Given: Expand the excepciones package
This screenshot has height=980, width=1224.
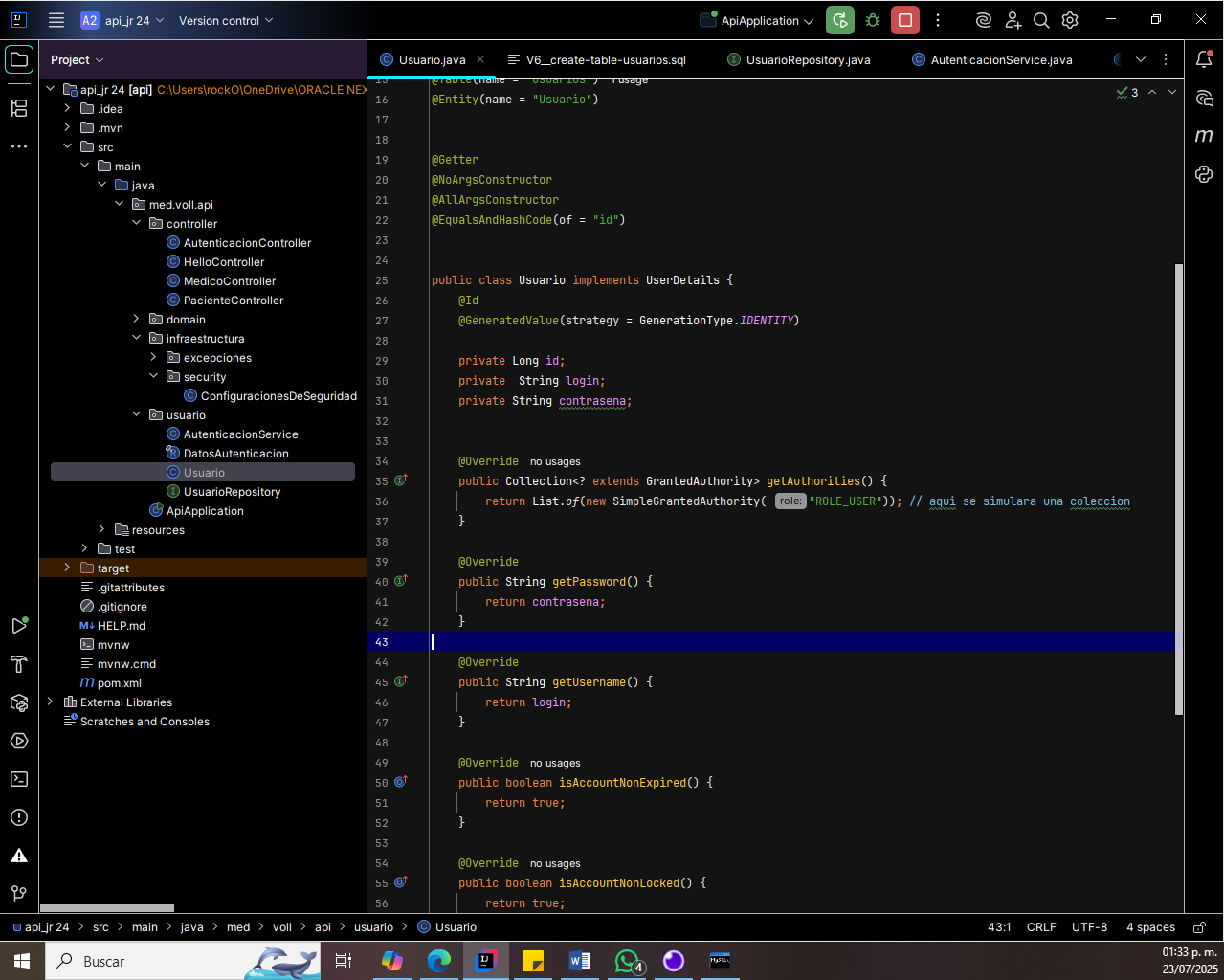Looking at the screenshot, I should pyautogui.click(x=154, y=357).
